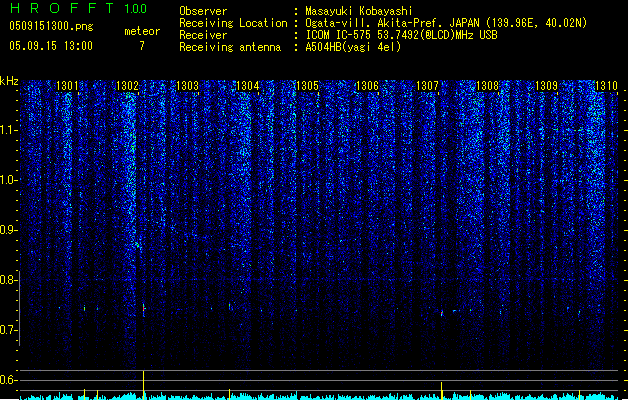Click the ICOM IC-575 receiver frequency text

coord(401,35)
